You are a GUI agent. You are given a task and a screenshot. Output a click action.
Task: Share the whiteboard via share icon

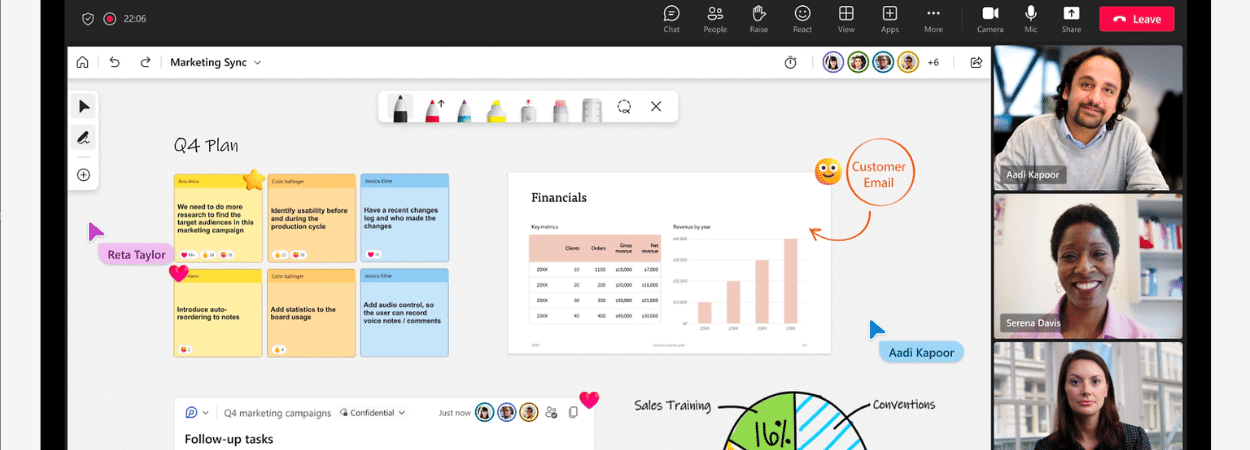coord(976,62)
